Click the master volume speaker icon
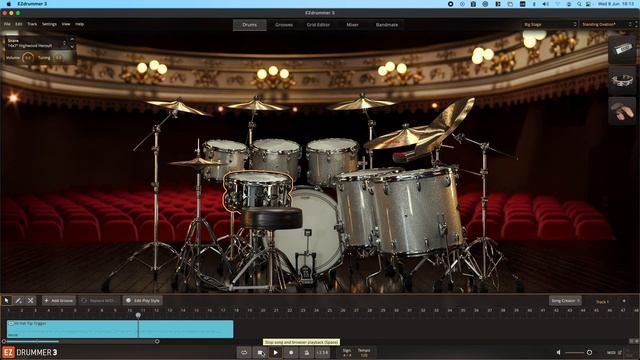The height and width of the screenshot is (360, 640). pyautogui.click(x=558, y=352)
